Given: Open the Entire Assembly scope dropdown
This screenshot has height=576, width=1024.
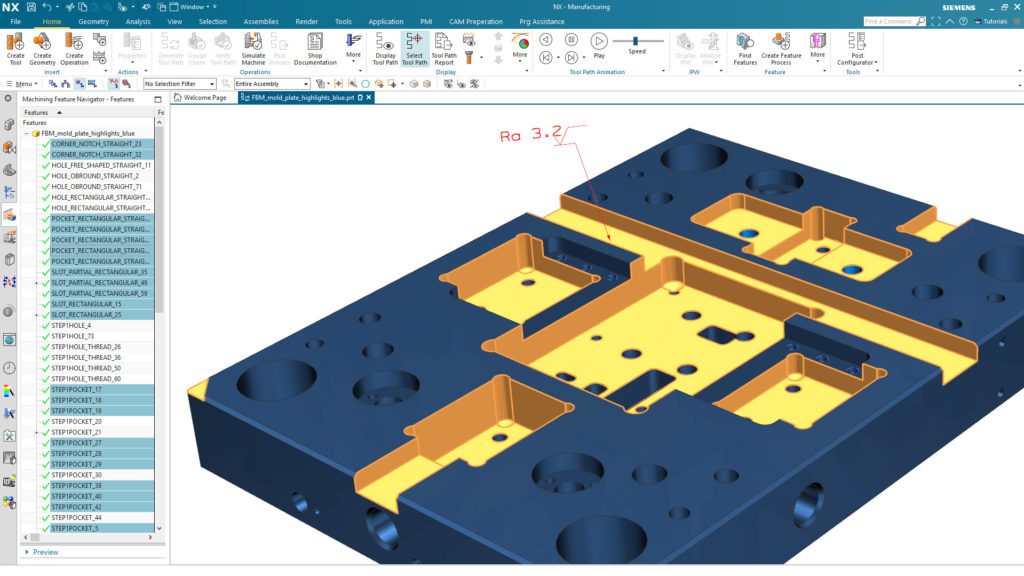Looking at the screenshot, I should tap(272, 84).
